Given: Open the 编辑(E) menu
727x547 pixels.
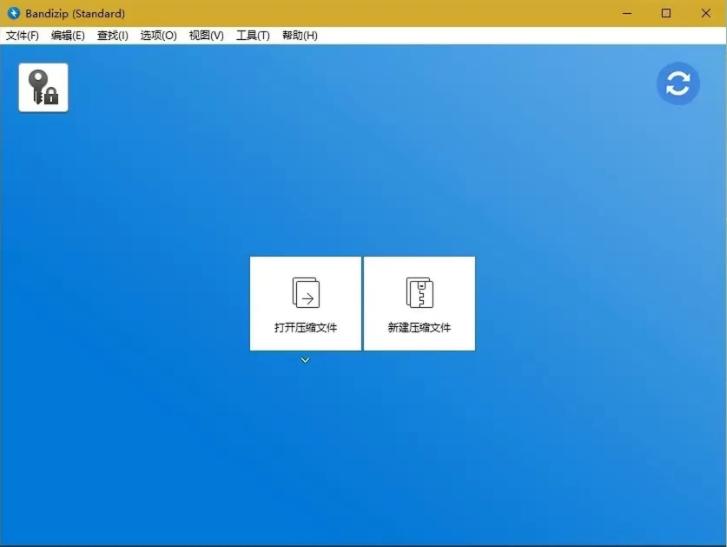Looking at the screenshot, I should (68, 36).
